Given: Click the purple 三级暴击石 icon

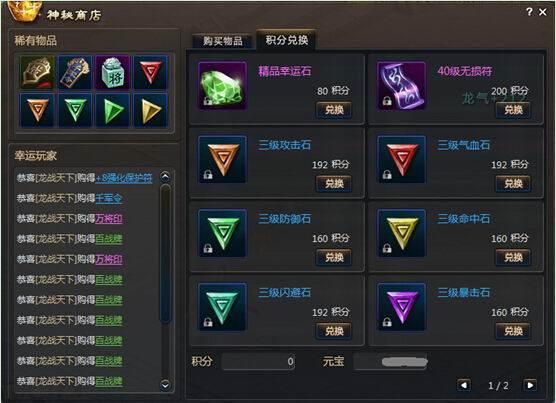Looking at the screenshot, I should [401, 307].
